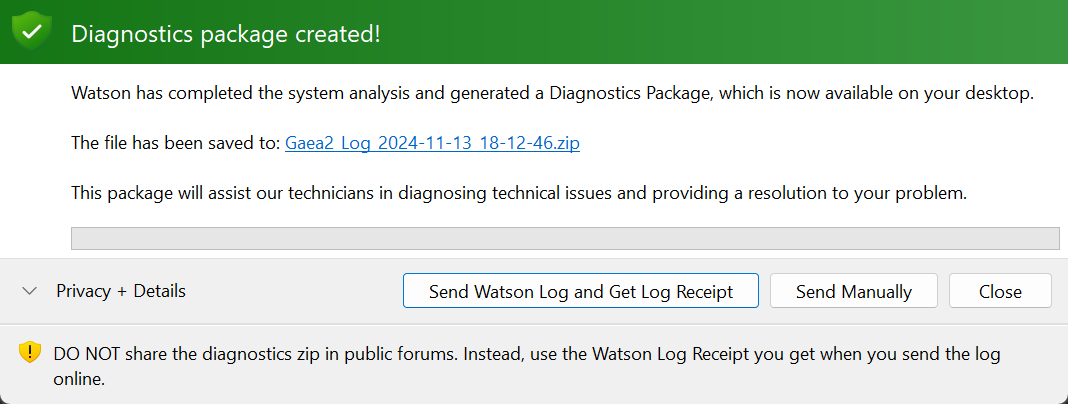Viewport: 1068px width, 404px height.
Task: Send Watson Log and Get Log Receipt
Action: tap(580, 291)
